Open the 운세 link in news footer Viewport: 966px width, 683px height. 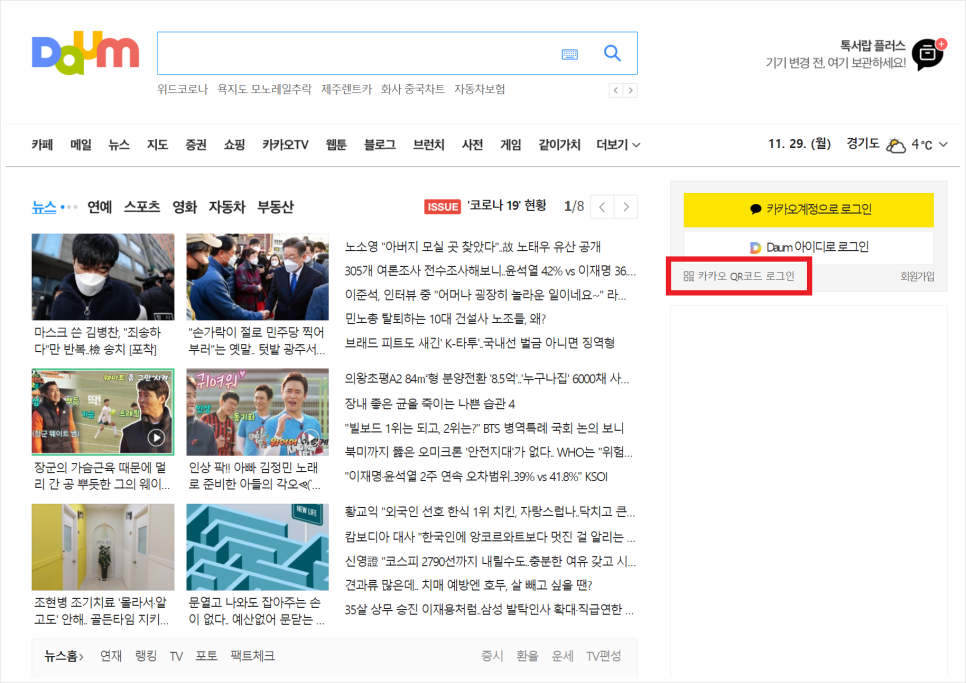click(x=562, y=656)
